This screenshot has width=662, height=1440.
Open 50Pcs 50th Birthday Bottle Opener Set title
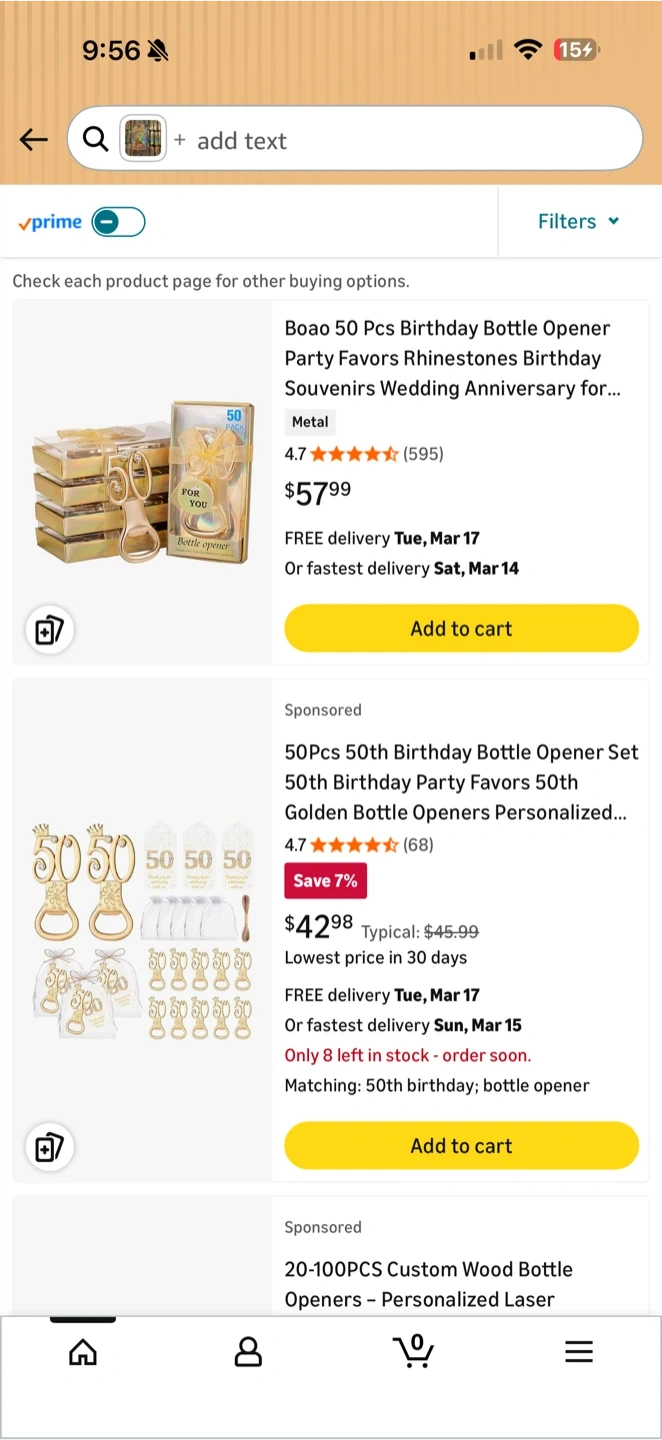(x=460, y=782)
